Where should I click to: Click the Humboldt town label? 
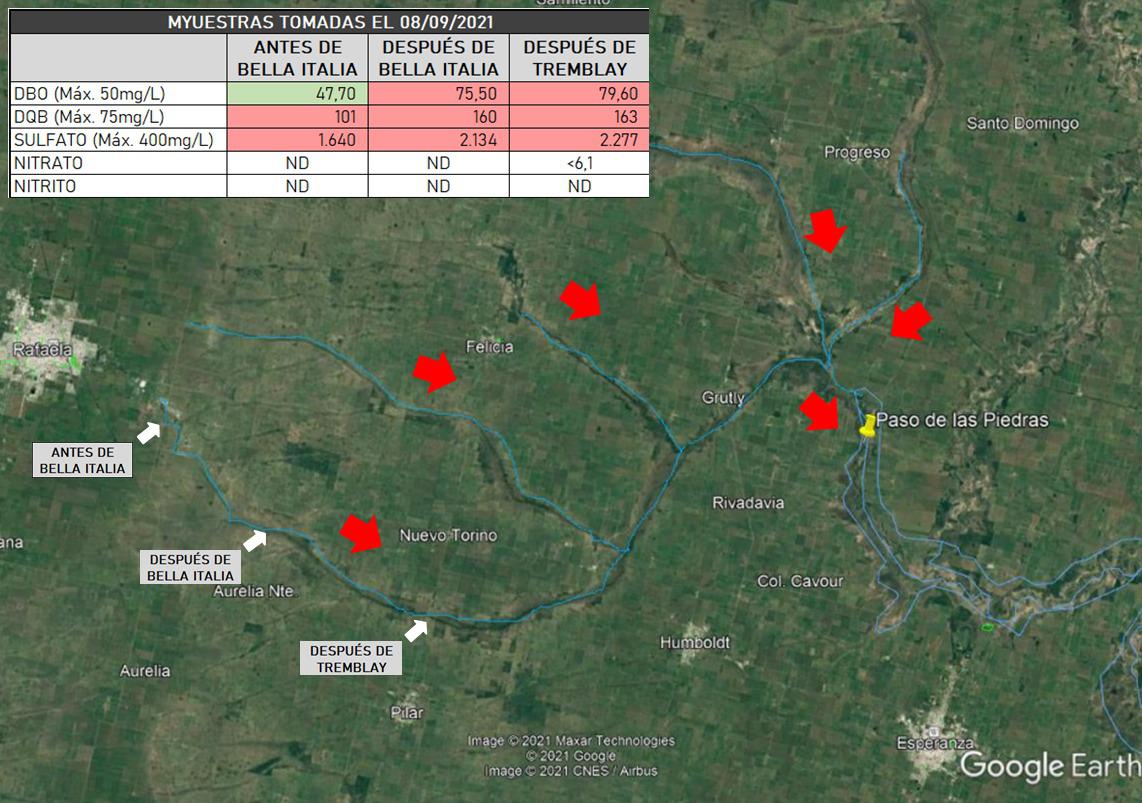[695, 642]
